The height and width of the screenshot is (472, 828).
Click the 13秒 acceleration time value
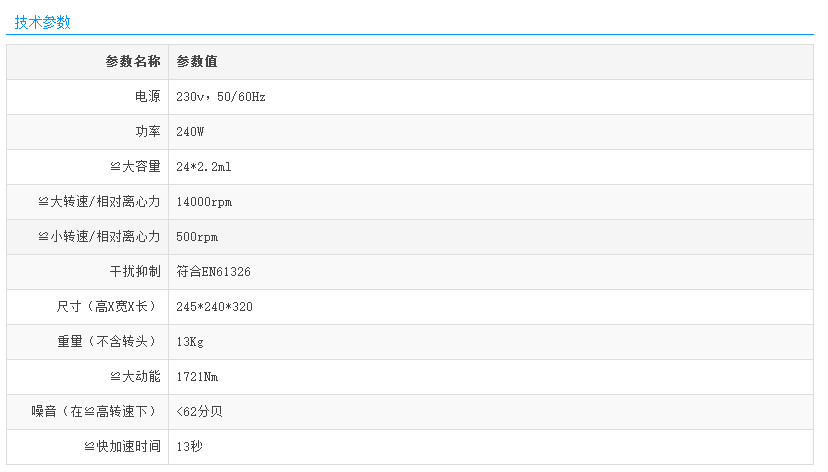[189, 447]
